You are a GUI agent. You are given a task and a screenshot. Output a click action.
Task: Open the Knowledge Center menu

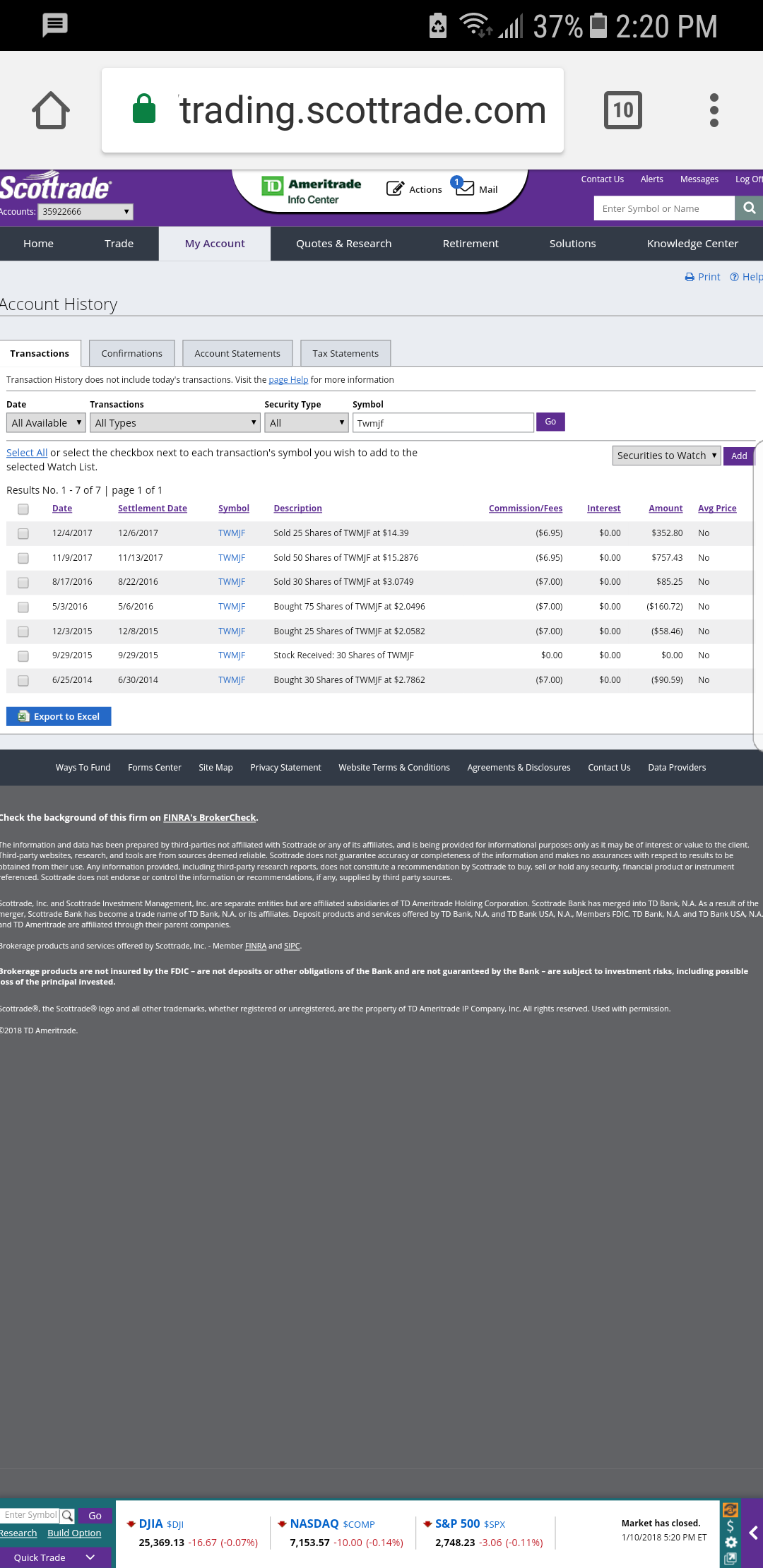(692, 244)
